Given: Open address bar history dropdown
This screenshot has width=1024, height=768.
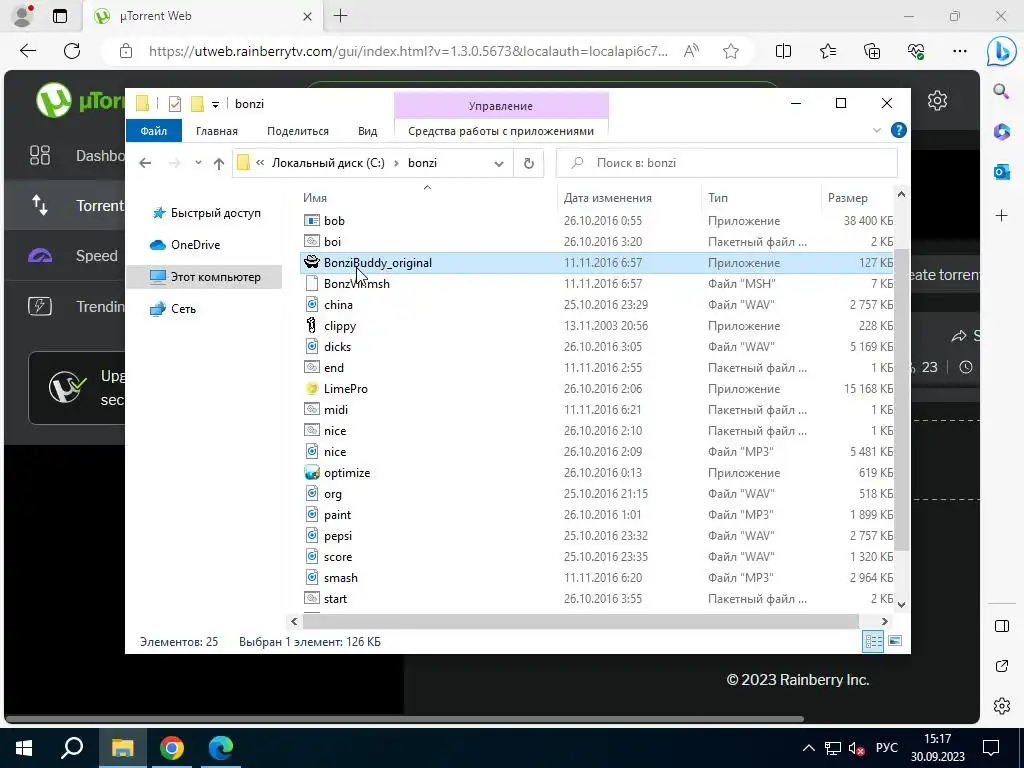Looking at the screenshot, I should 499,164.
